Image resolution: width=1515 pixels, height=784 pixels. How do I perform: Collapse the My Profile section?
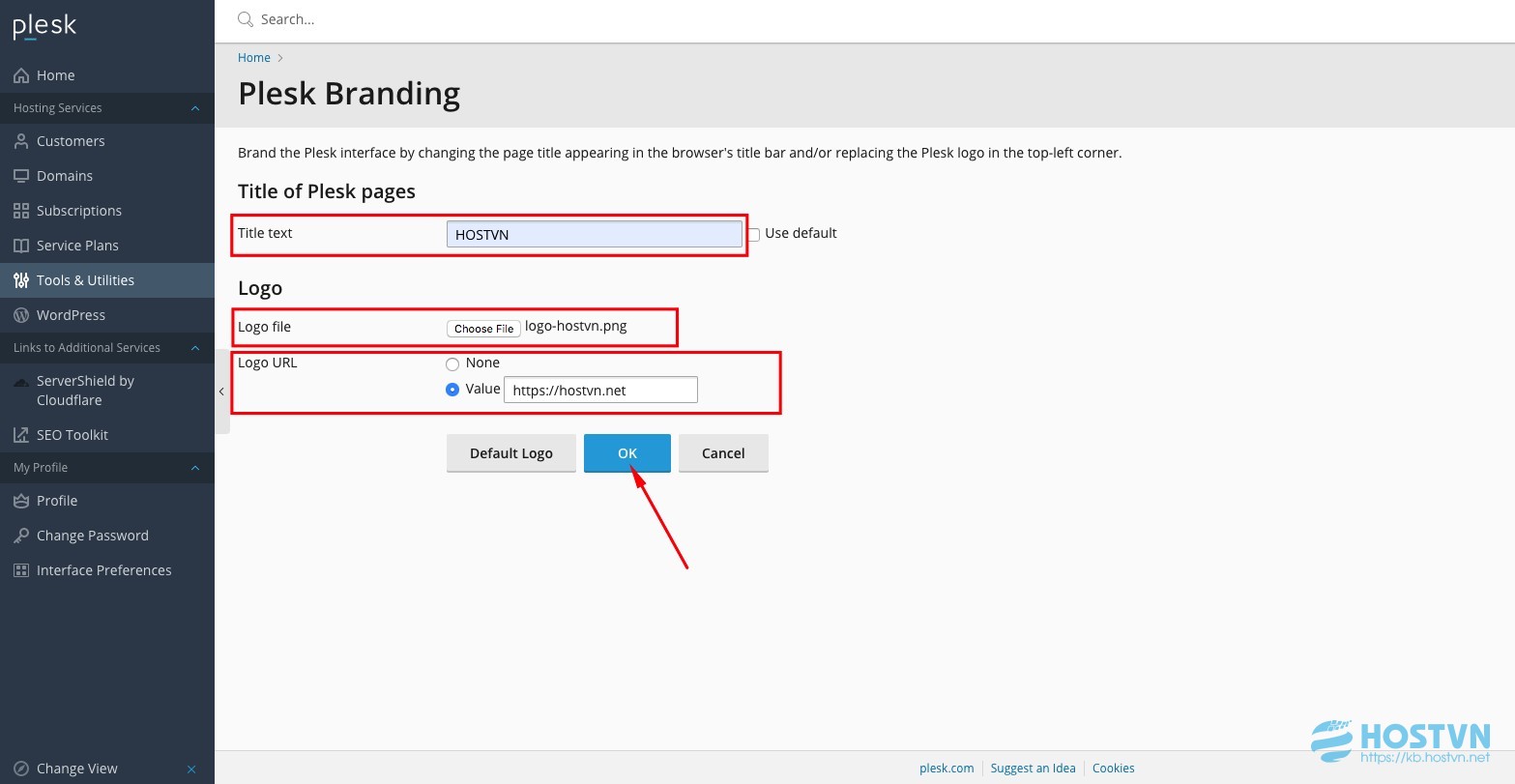coord(195,468)
